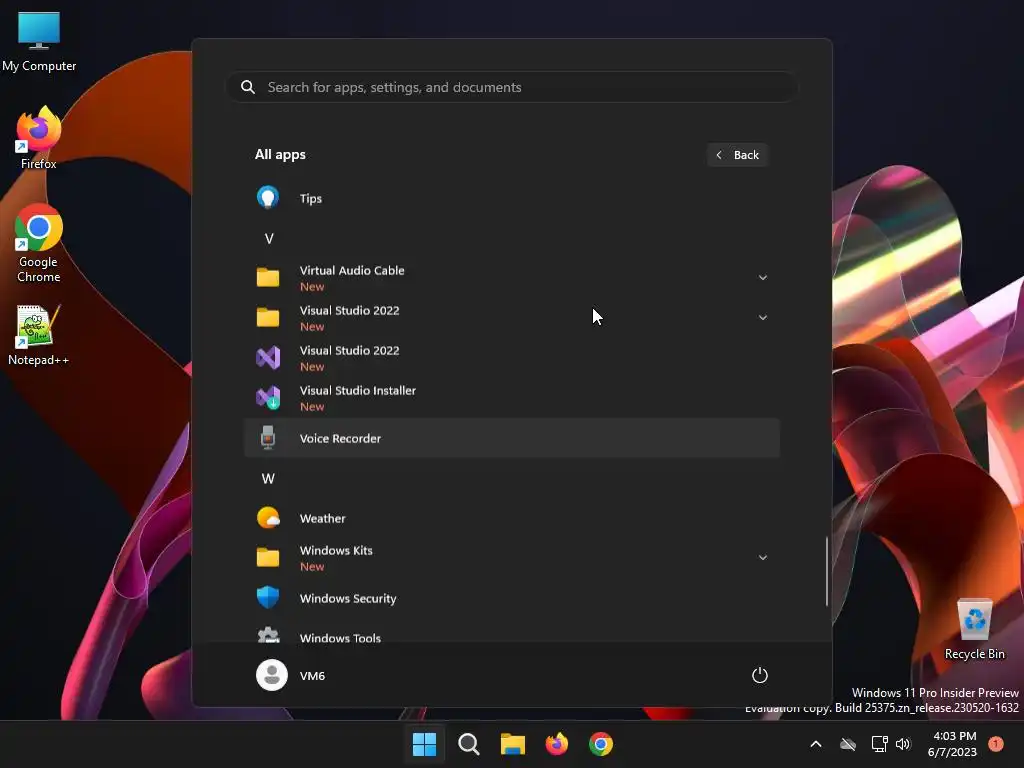Click the network tray icon

(x=879, y=744)
